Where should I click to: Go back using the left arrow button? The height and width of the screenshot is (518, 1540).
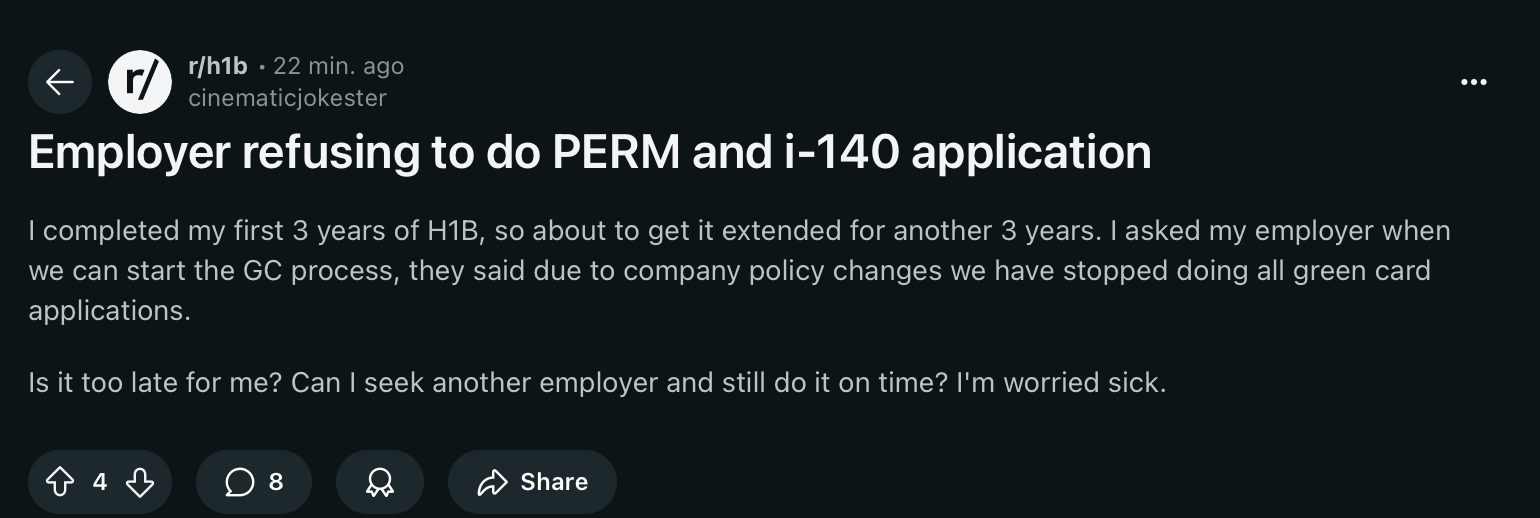click(60, 81)
